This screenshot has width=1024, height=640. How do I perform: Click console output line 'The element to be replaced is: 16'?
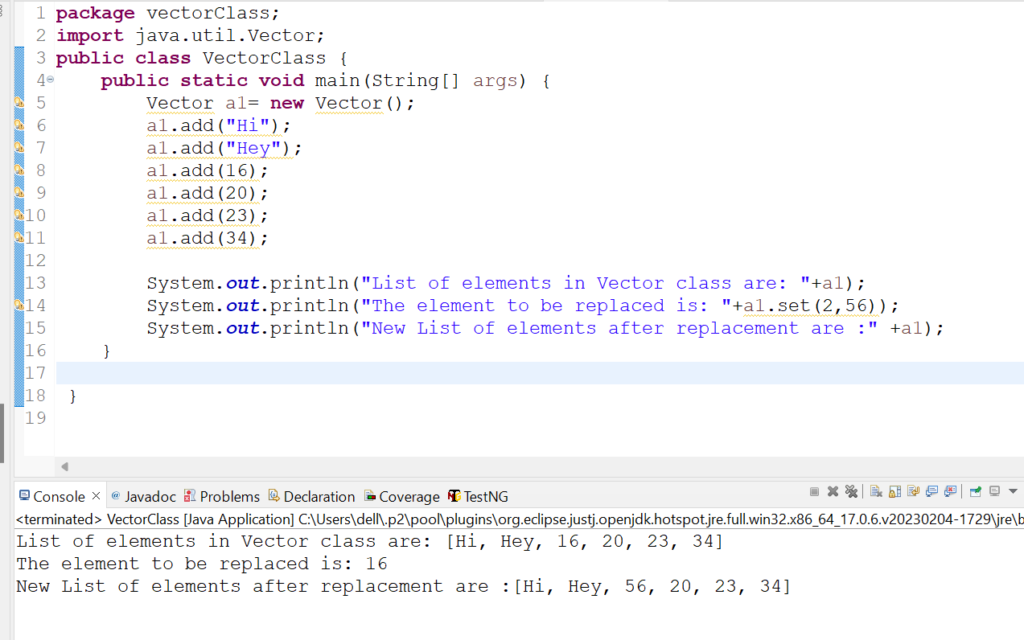coord(202,564)
